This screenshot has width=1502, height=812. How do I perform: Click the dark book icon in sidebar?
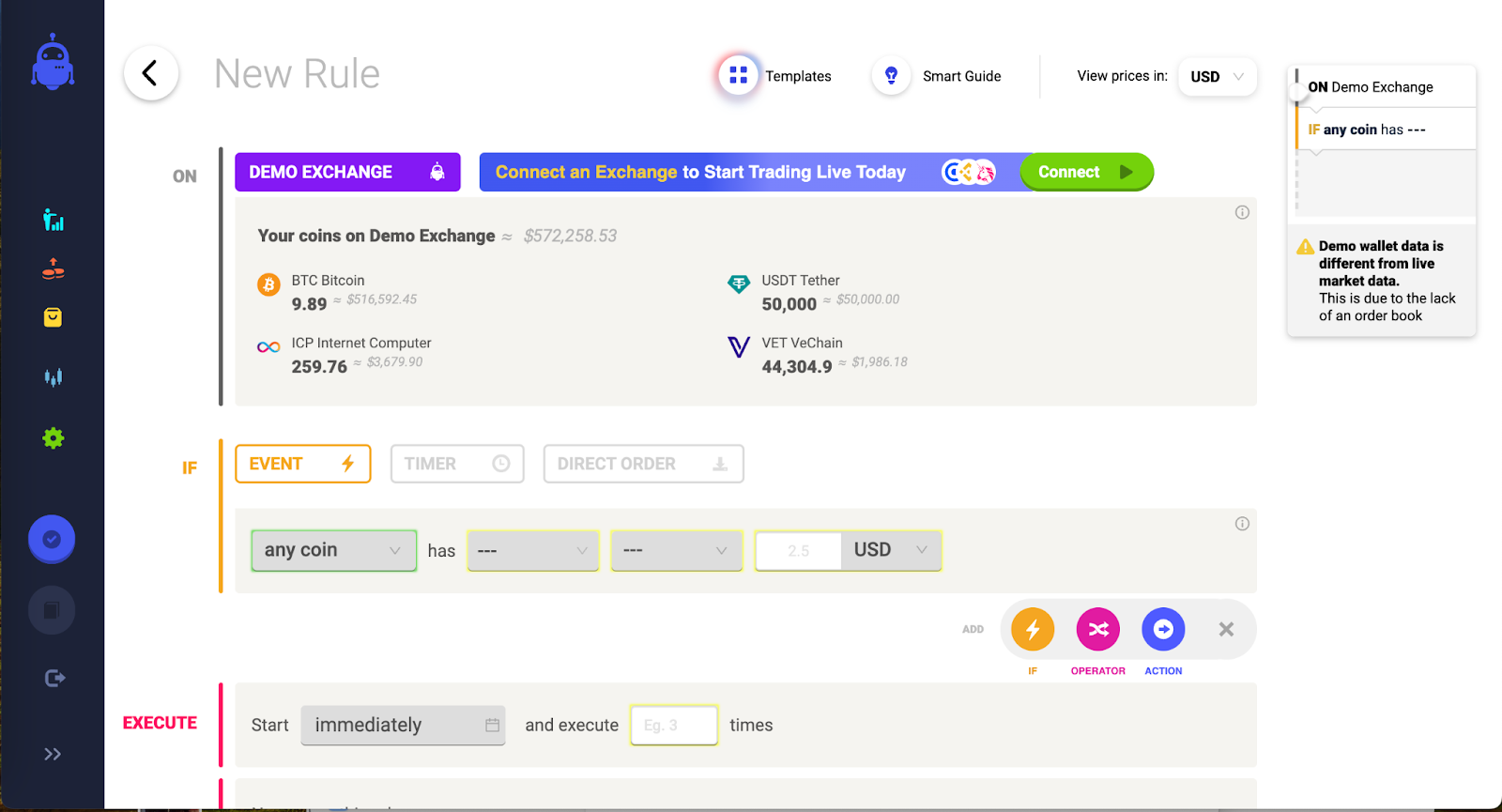(52, 610)
